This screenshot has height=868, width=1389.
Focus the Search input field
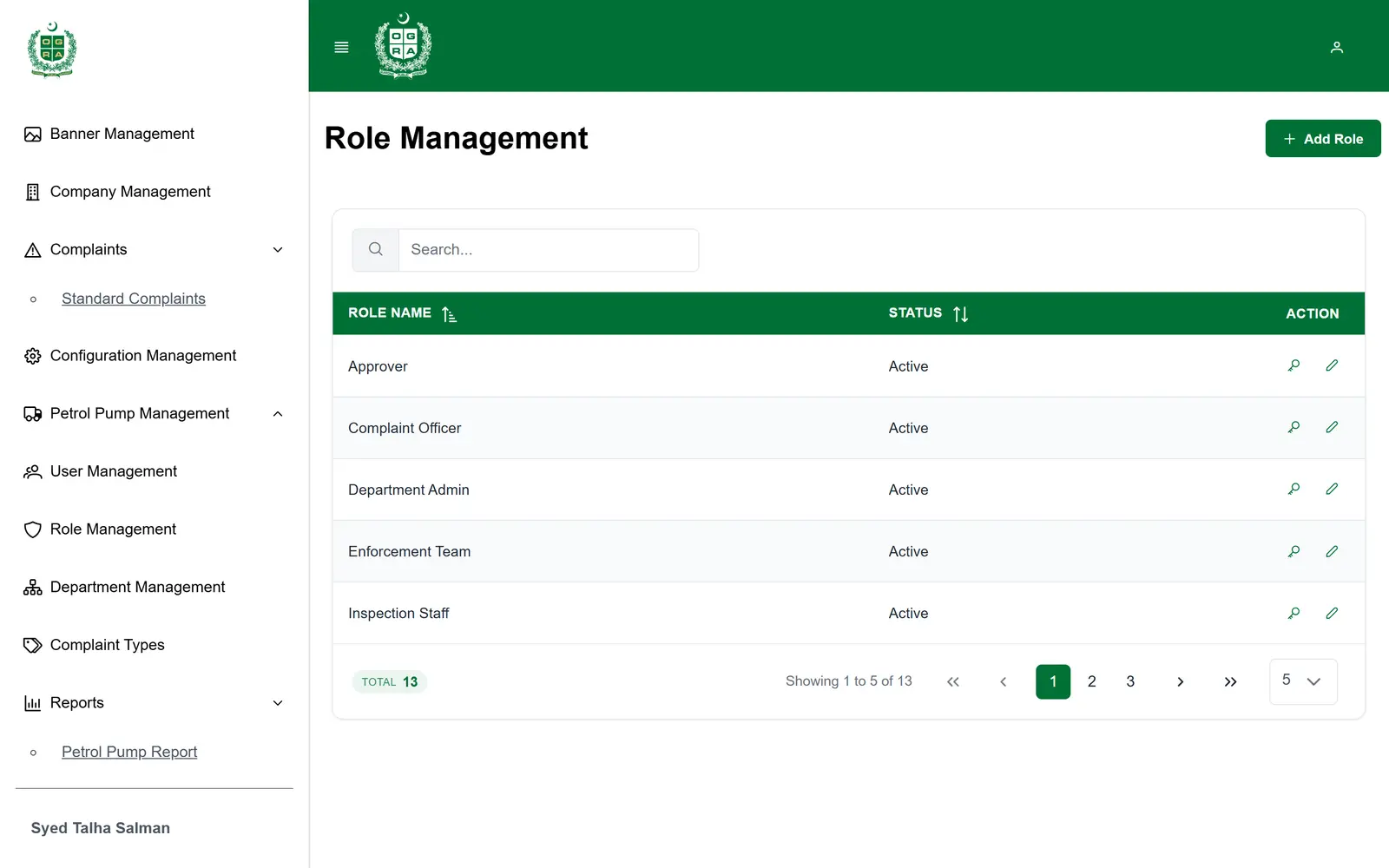(549, 250)
